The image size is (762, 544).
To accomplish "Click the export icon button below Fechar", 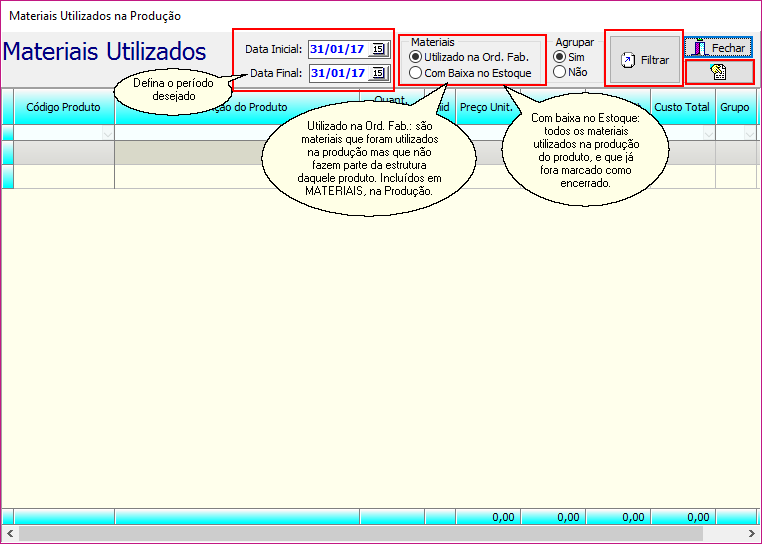I will (718, 72).
